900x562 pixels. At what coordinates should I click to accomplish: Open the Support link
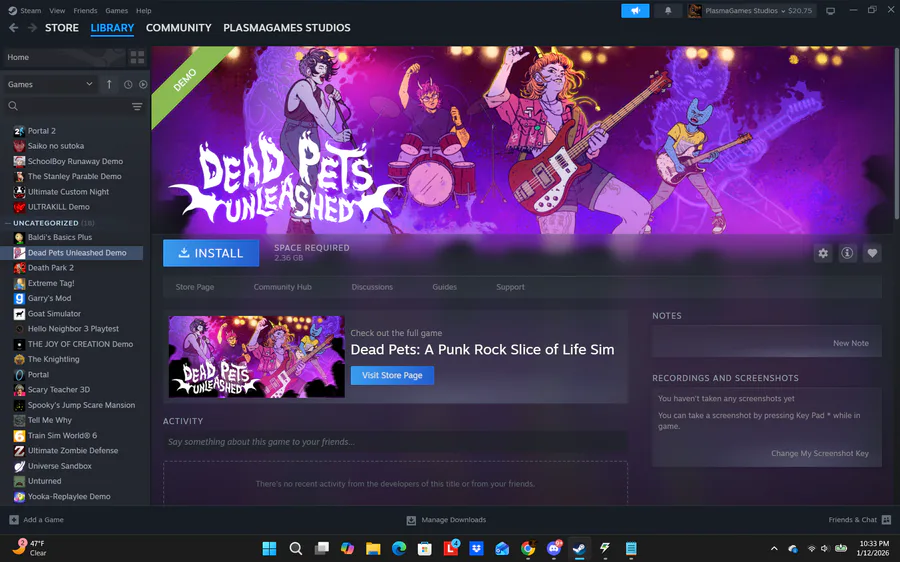(510, 287)
